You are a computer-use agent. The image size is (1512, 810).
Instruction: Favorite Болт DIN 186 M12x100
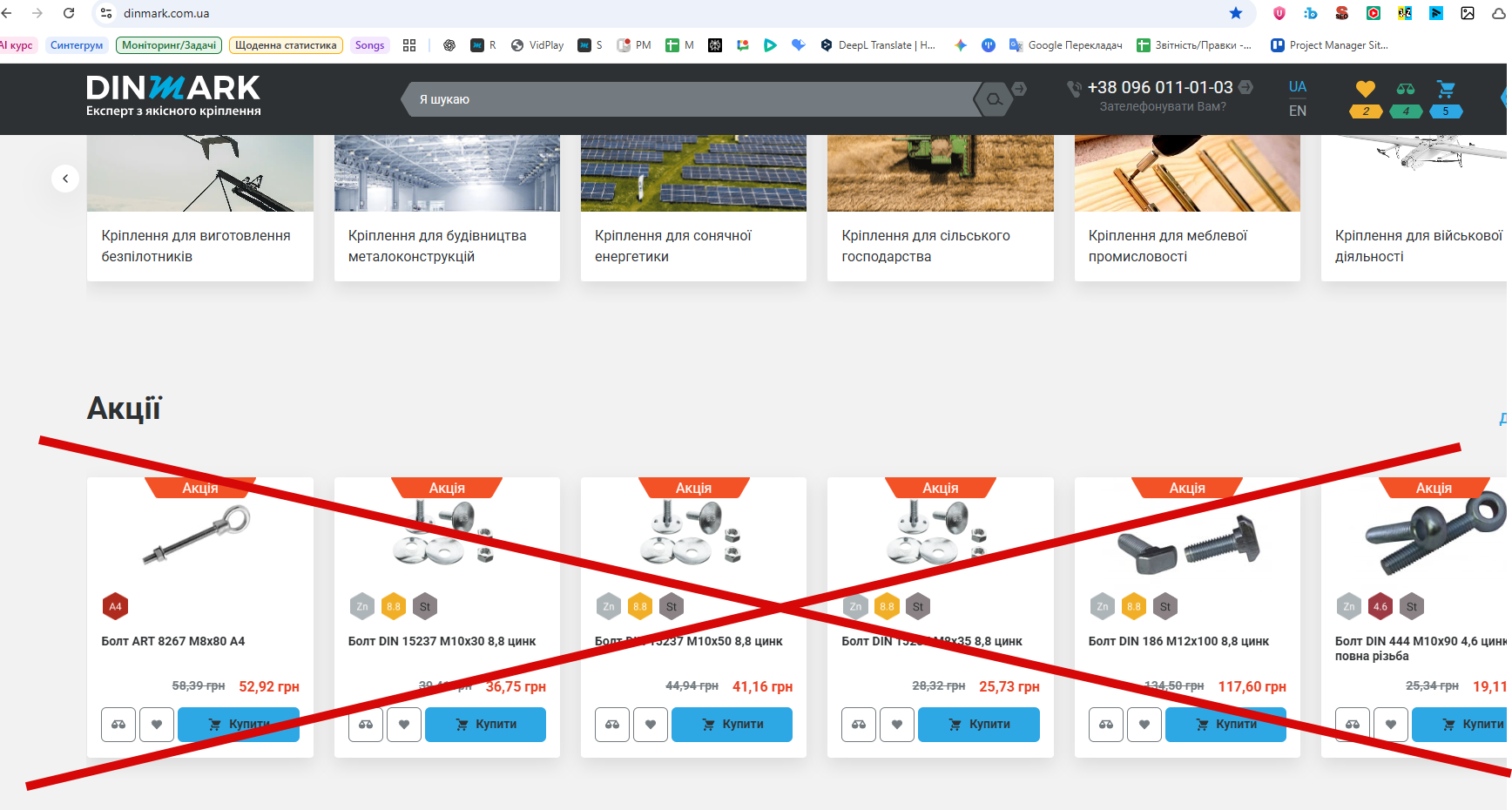click(1144, 725)
